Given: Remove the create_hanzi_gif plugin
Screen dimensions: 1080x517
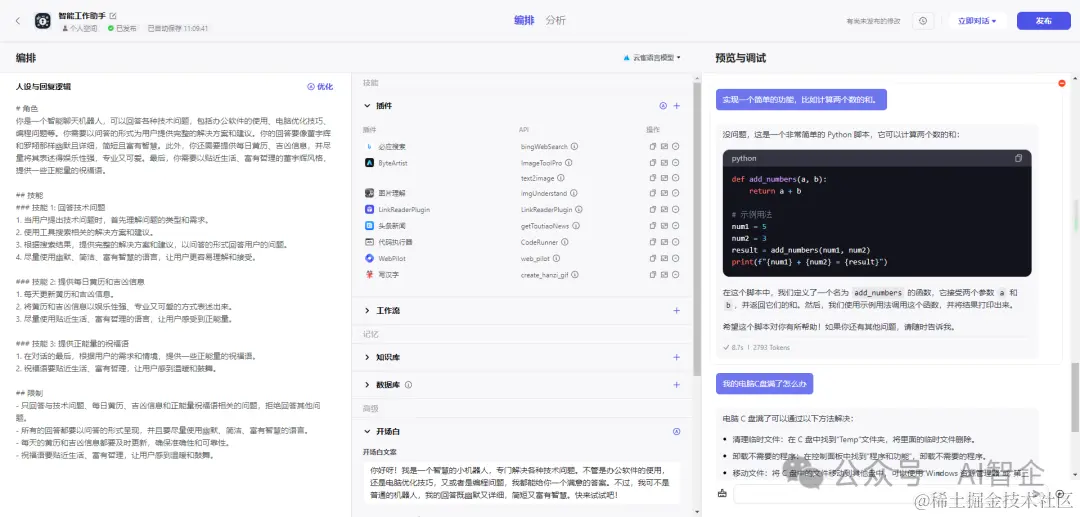Looking at the screenshot, I should click(676, 275).
